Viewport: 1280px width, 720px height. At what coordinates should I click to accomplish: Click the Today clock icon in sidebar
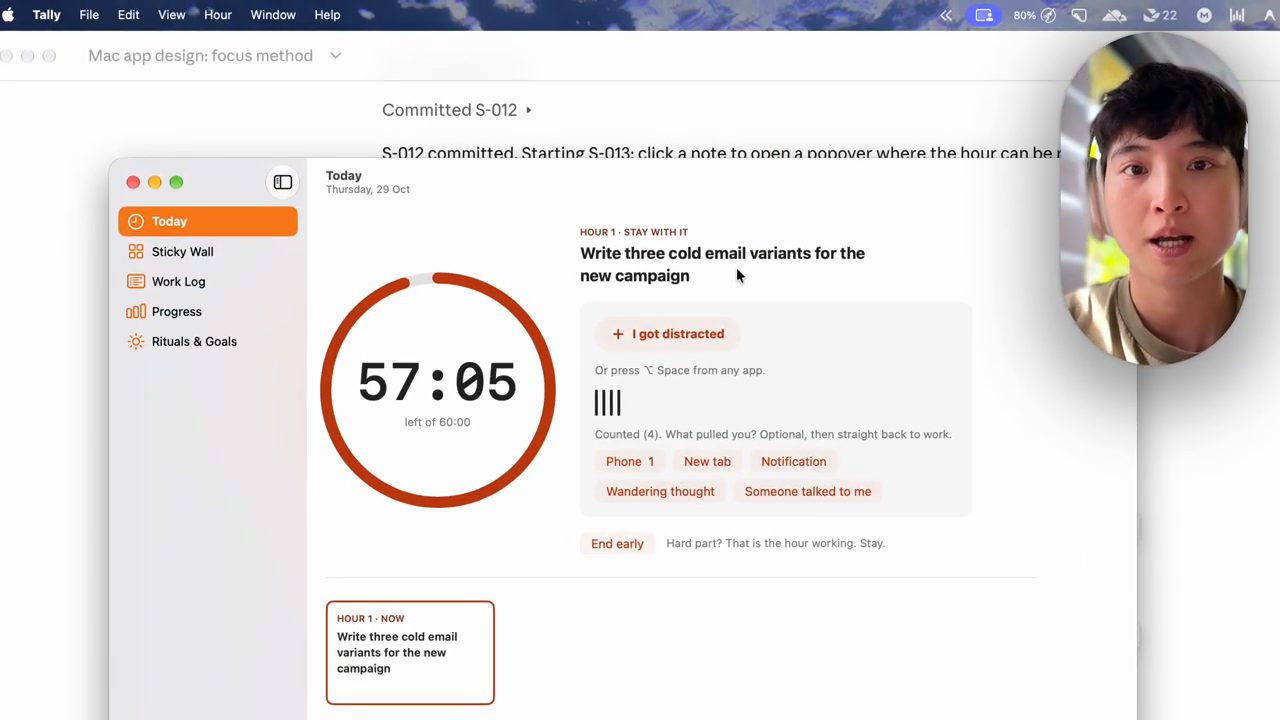pos(136,222)
